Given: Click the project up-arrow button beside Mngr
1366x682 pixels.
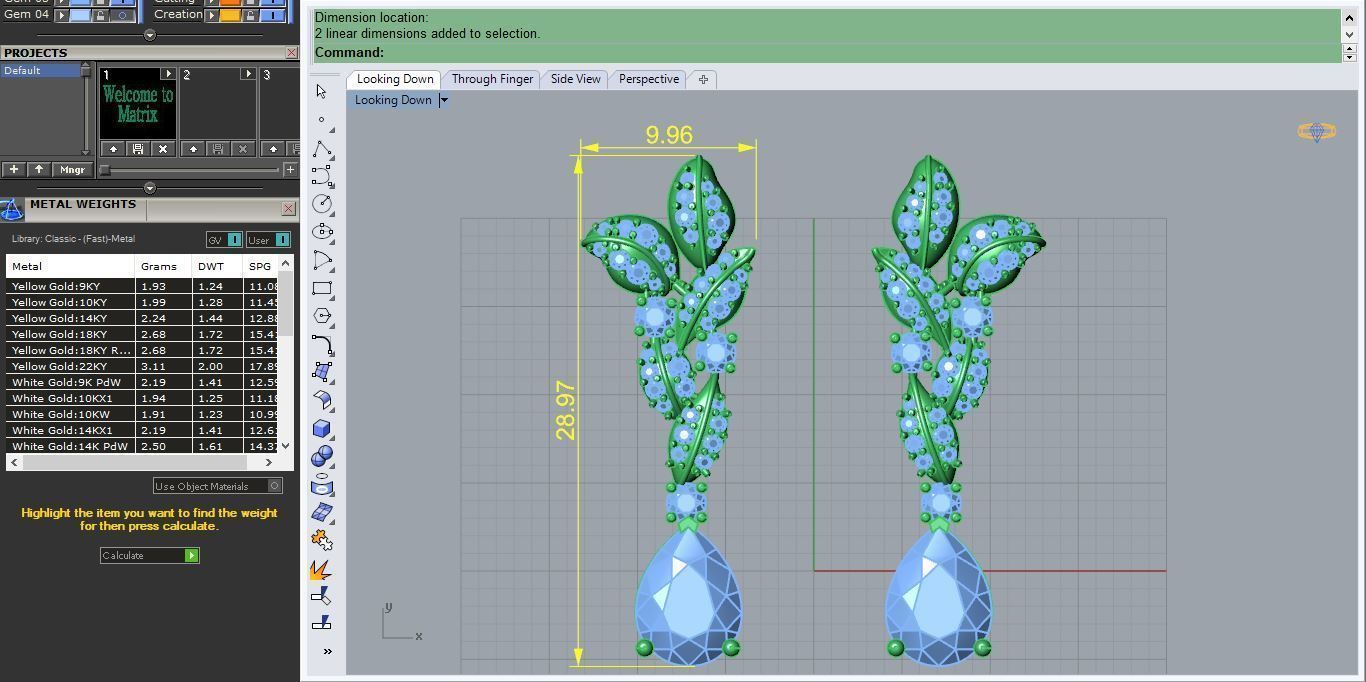Looking at the screenshot, I should point(38,170).
